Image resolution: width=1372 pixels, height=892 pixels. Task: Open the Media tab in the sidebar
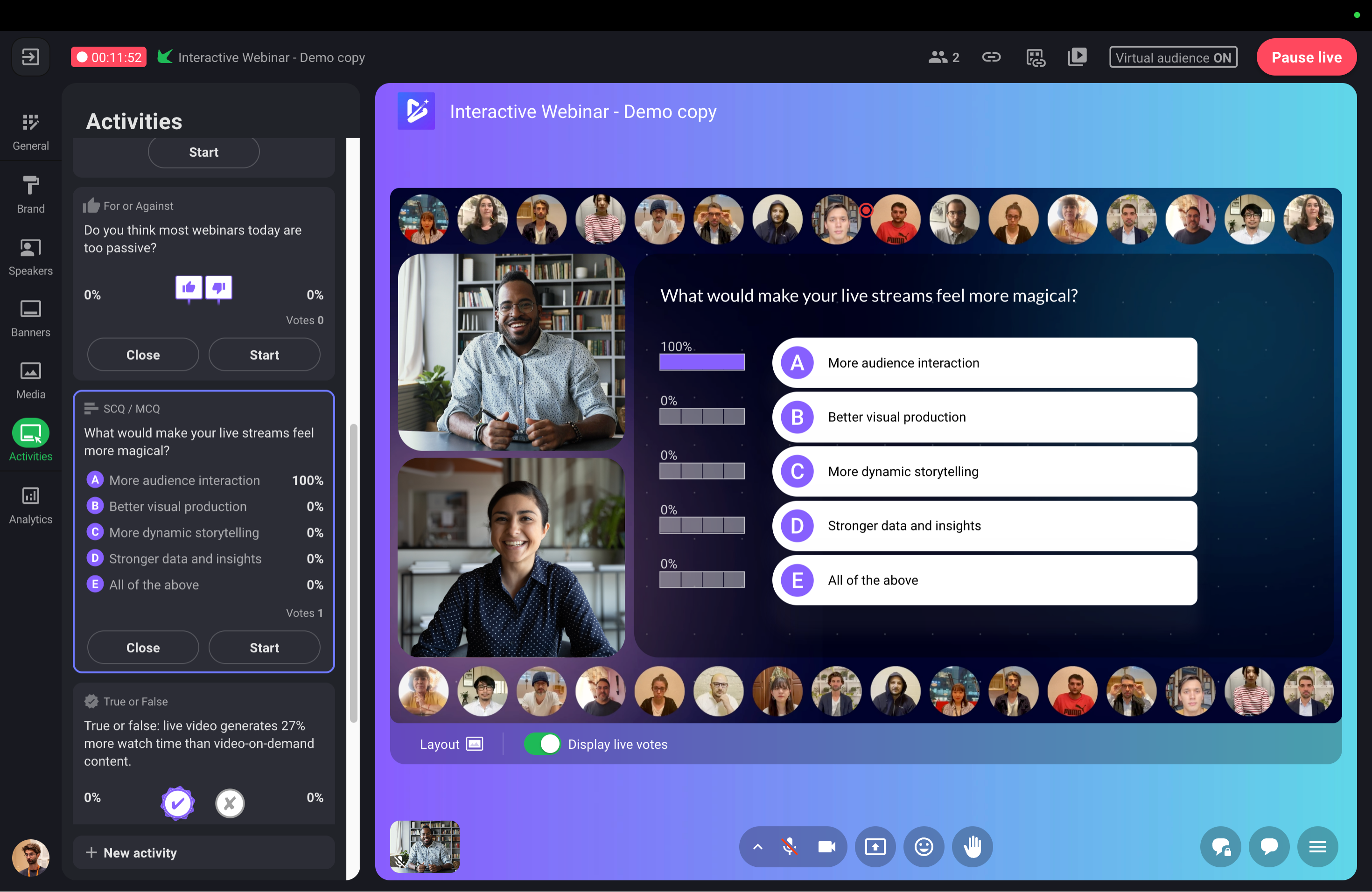[30, 380]
